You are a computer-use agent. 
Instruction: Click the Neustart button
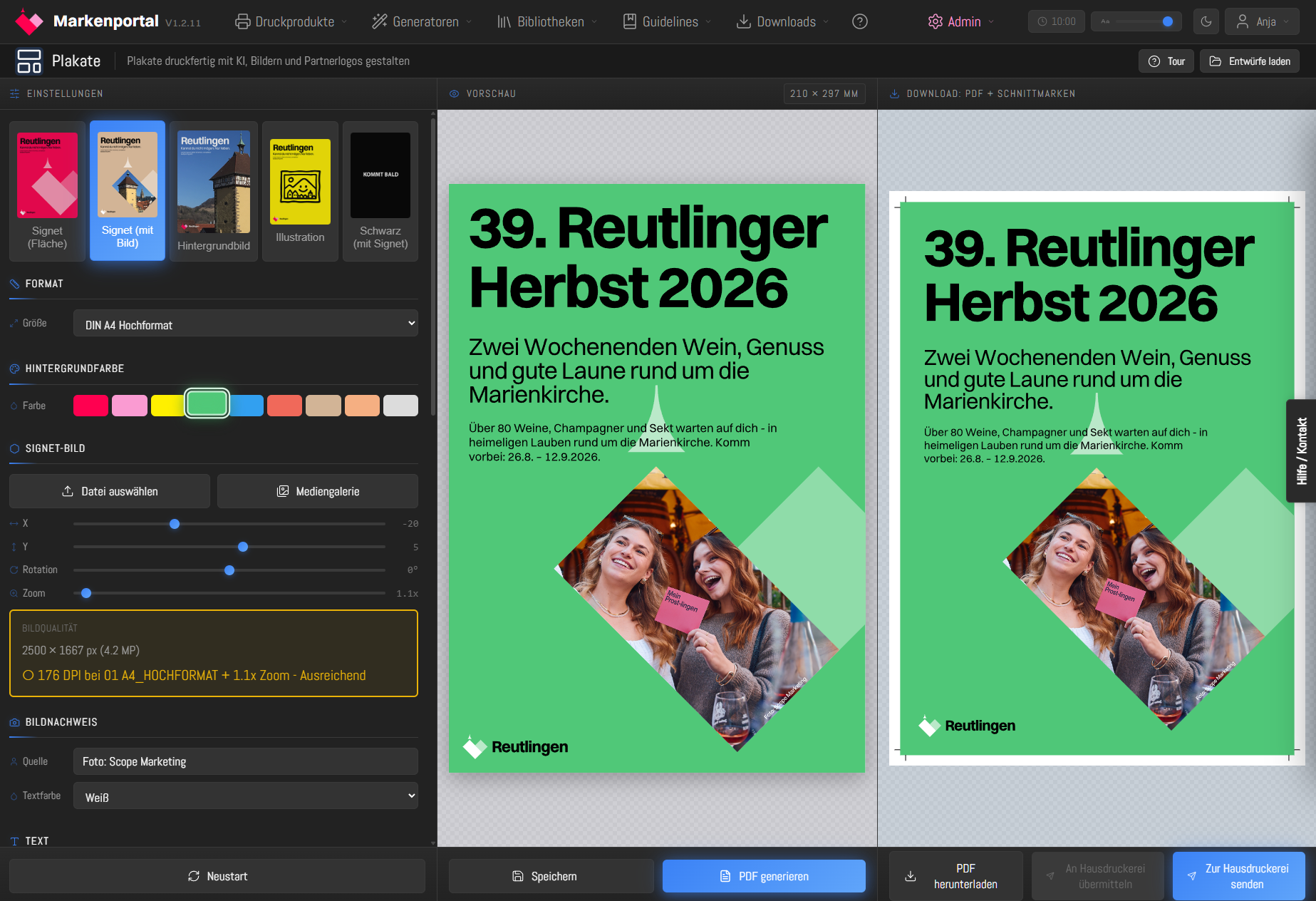(217, 876)
